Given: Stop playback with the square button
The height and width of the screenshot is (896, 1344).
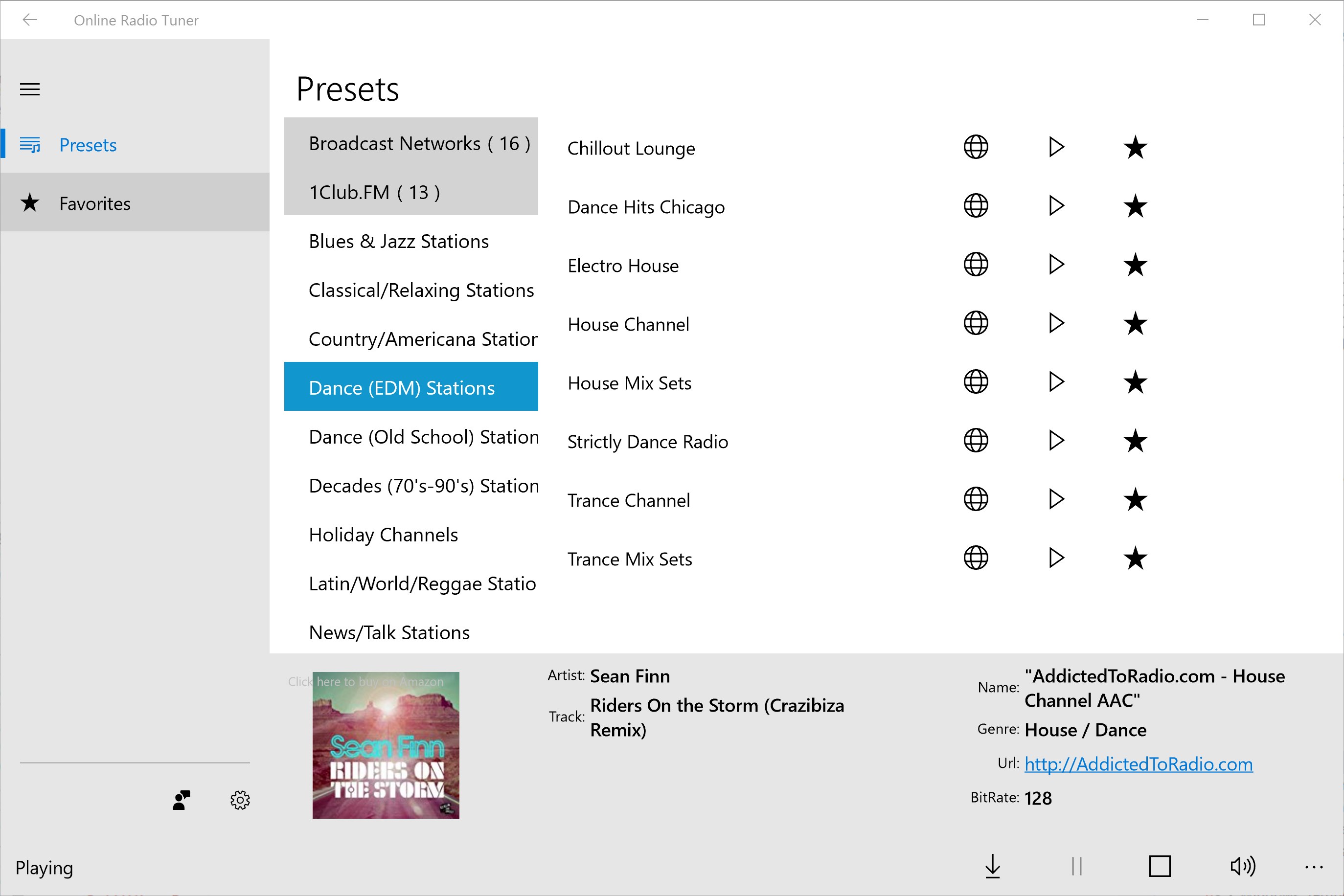Looking at the screenshot, I should 1160,866.
